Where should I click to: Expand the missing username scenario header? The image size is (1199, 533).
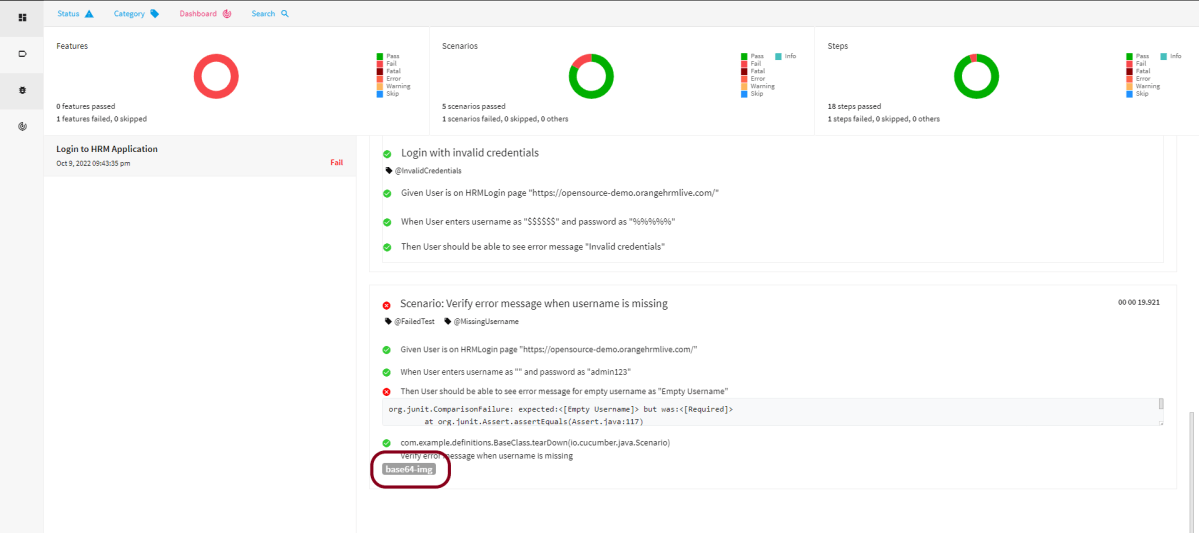(534, 303)
